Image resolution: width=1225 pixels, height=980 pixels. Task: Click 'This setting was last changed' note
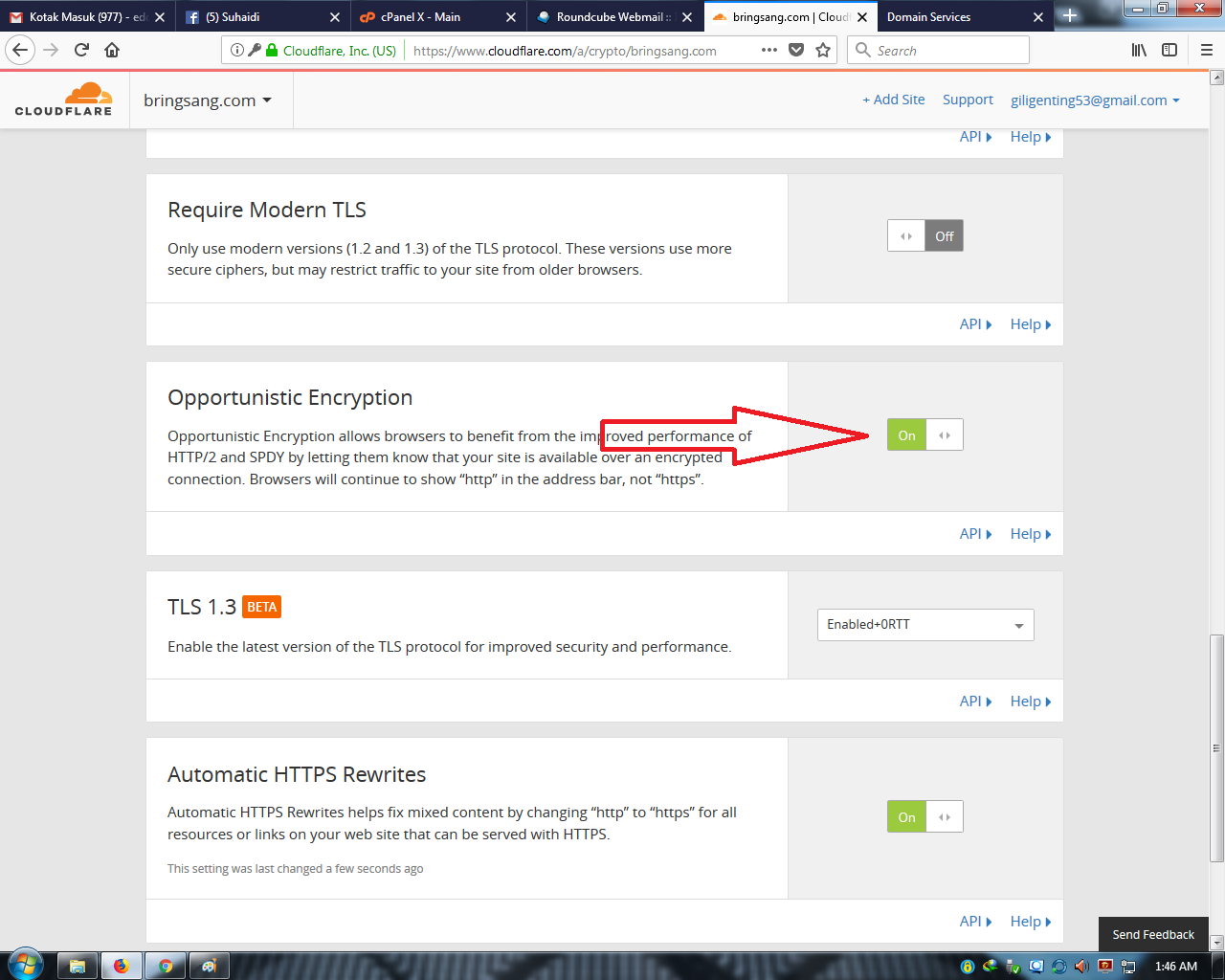coord(295,869)
